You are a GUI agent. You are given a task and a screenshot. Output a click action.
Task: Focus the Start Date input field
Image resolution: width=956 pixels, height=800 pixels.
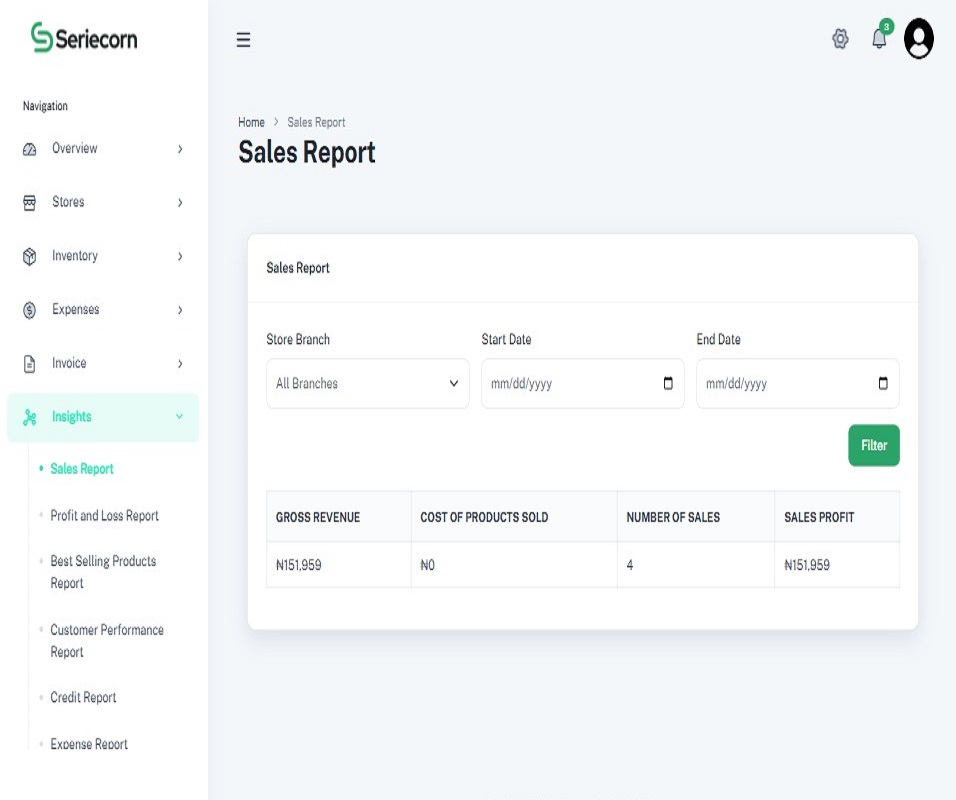click(x=582, y=384)
